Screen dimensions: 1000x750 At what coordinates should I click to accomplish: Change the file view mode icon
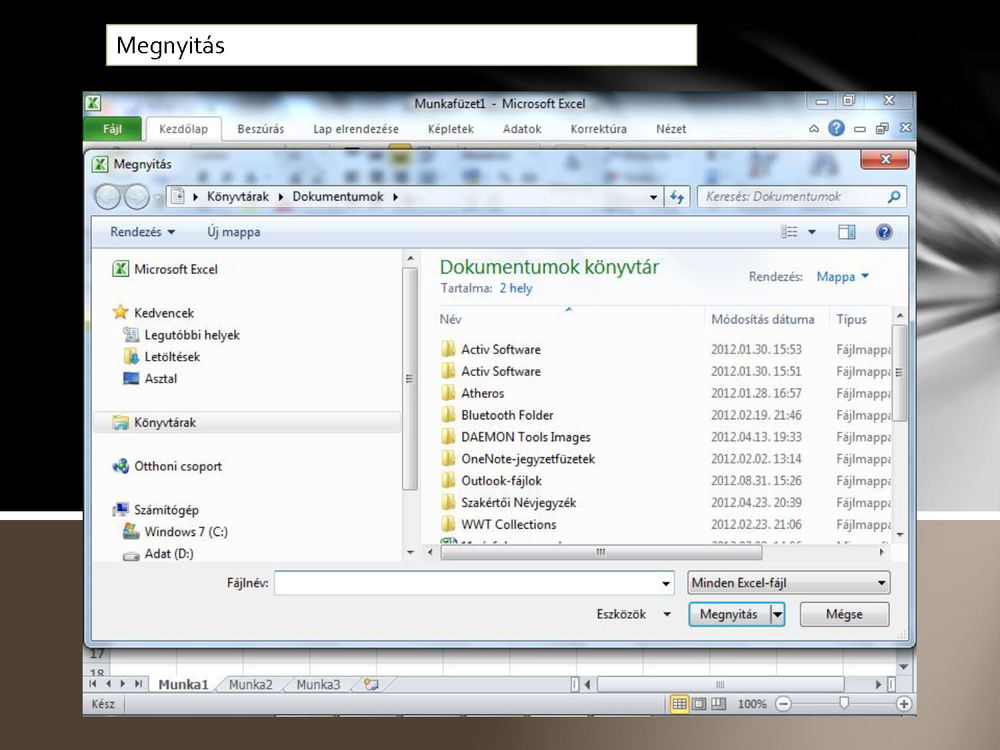(x=789, y=232)
